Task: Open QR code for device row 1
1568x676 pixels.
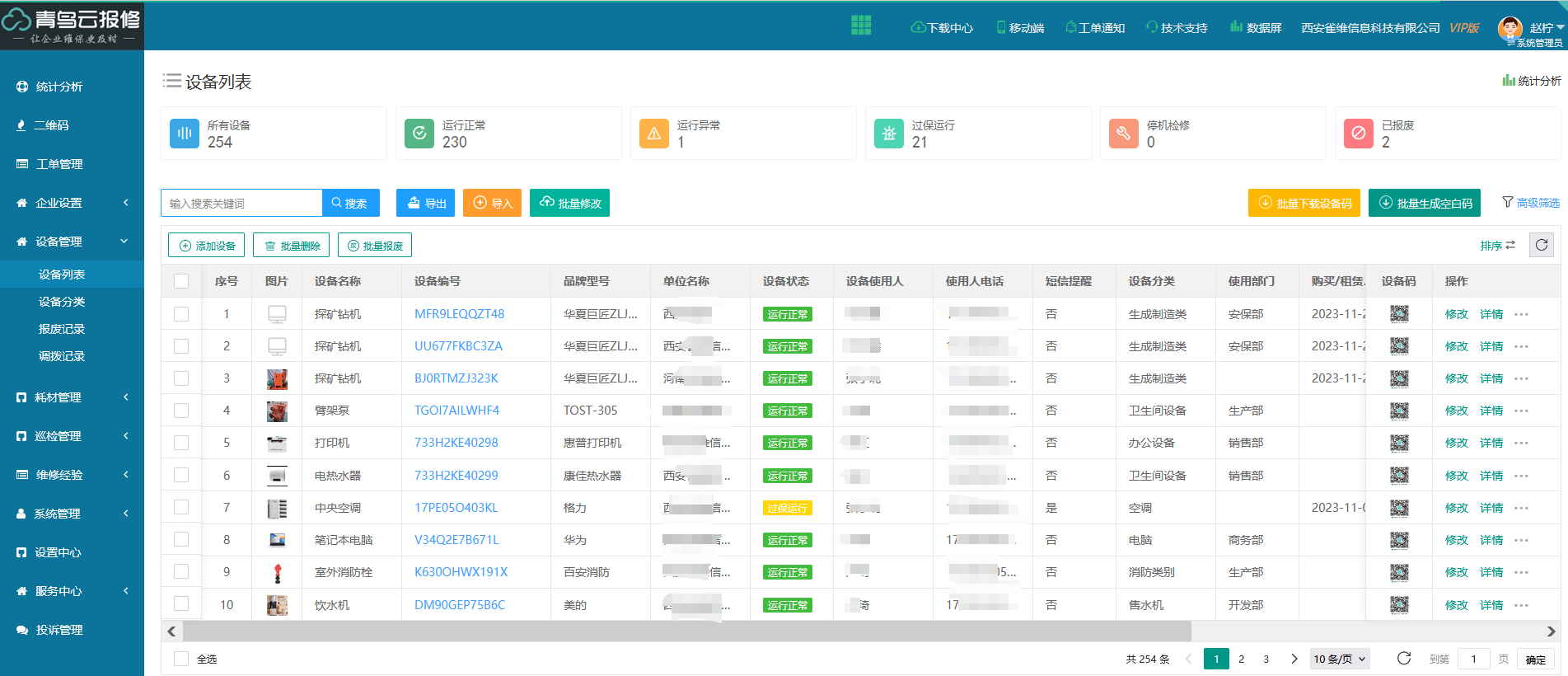Action: click(x=1398, y=314)
